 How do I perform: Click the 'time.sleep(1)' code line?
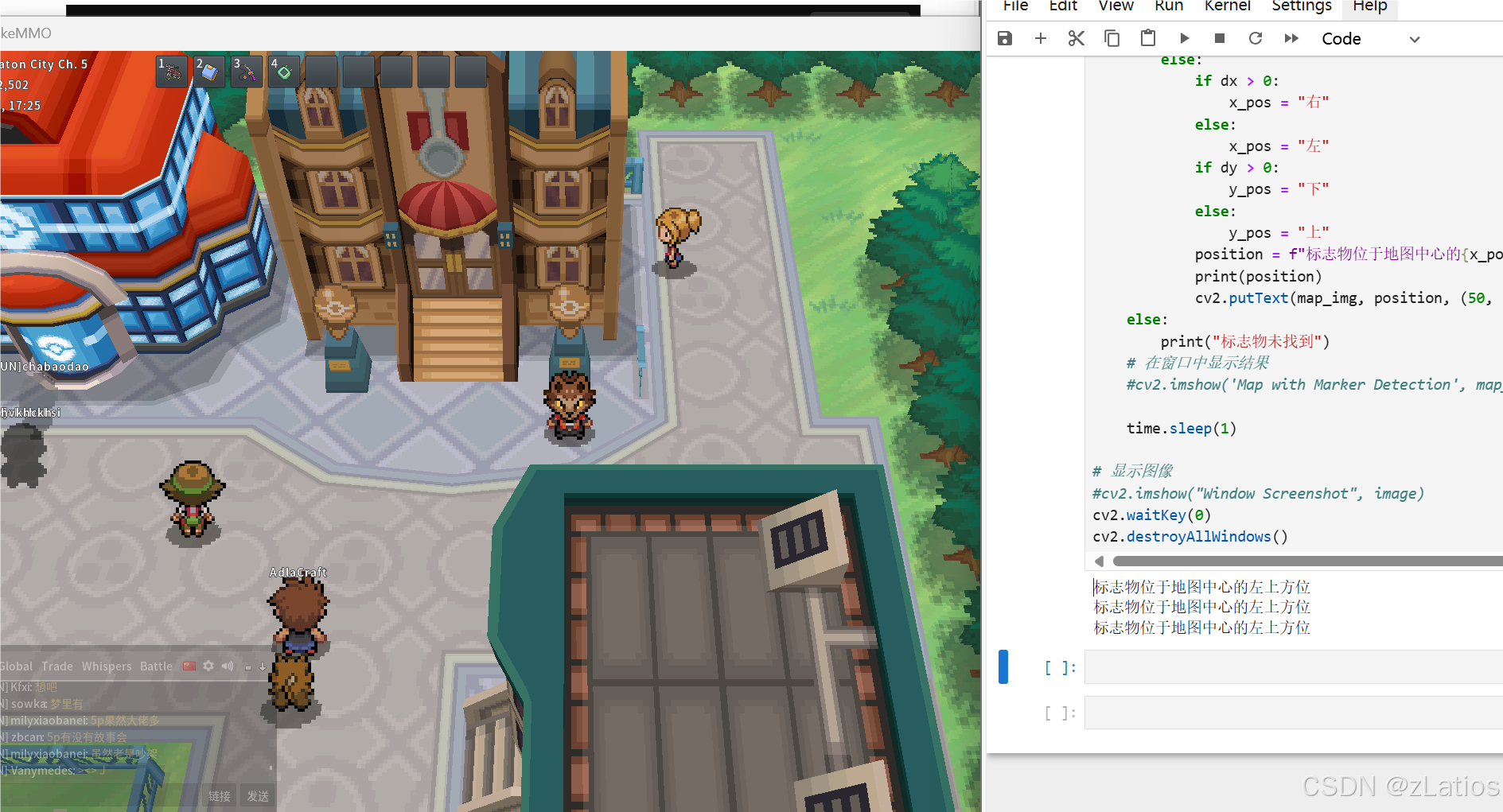click(x=1181, y=428)
